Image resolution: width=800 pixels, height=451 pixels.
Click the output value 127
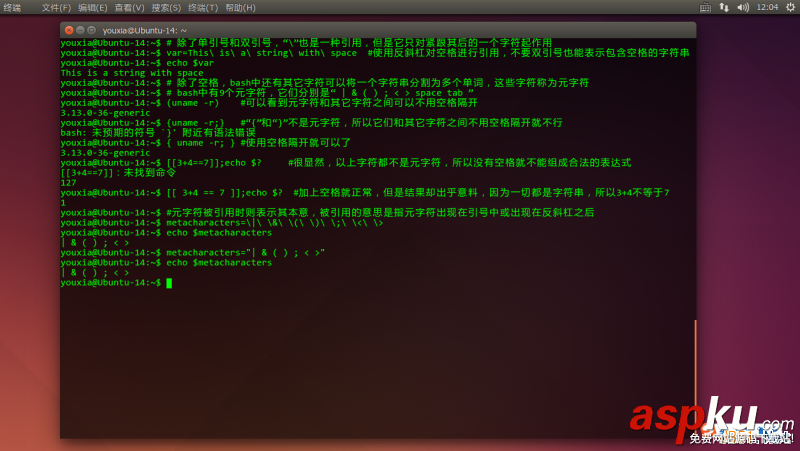point(68,183)
